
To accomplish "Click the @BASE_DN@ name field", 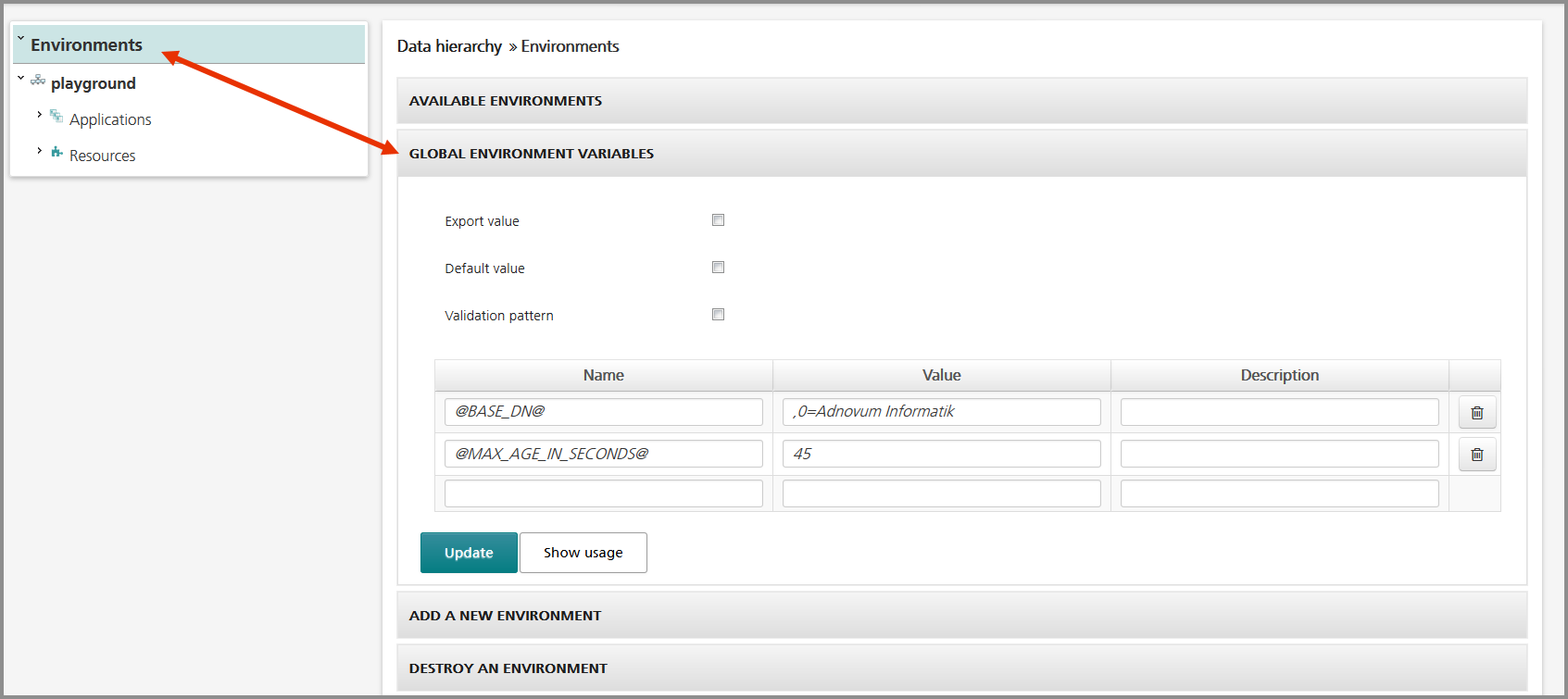I will tap(604, 412).
